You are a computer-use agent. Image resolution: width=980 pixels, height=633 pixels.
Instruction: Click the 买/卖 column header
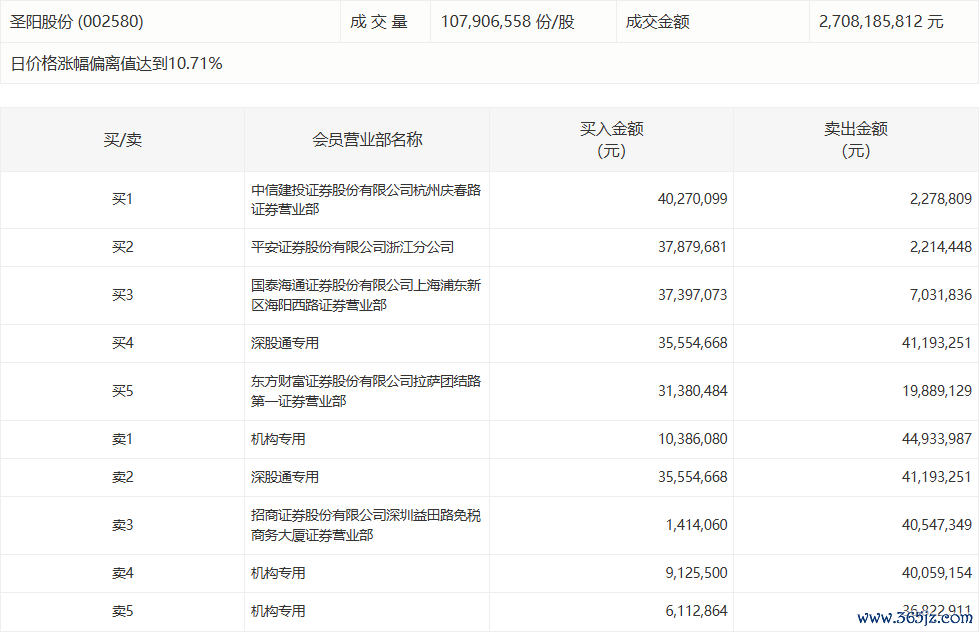[x=122, y=140]
